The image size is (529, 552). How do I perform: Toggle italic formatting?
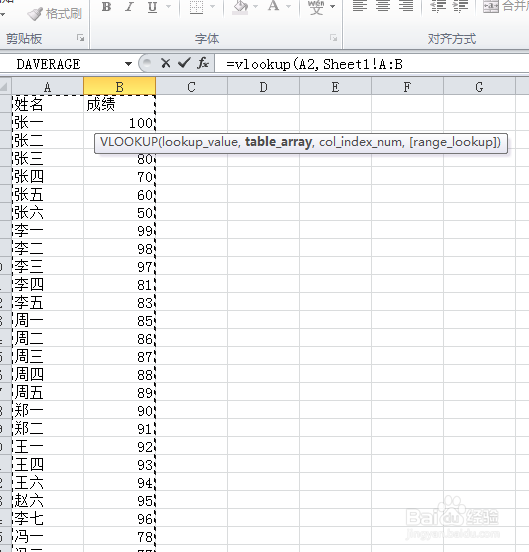point(129,7)
